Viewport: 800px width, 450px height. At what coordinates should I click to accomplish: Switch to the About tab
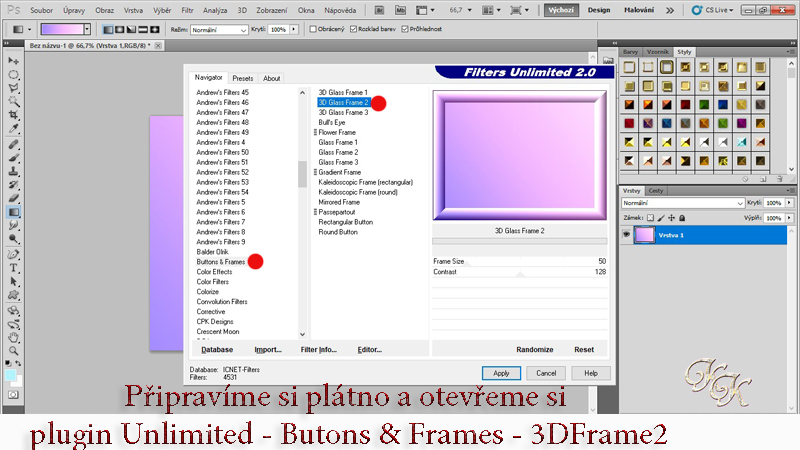pos(271,78)
